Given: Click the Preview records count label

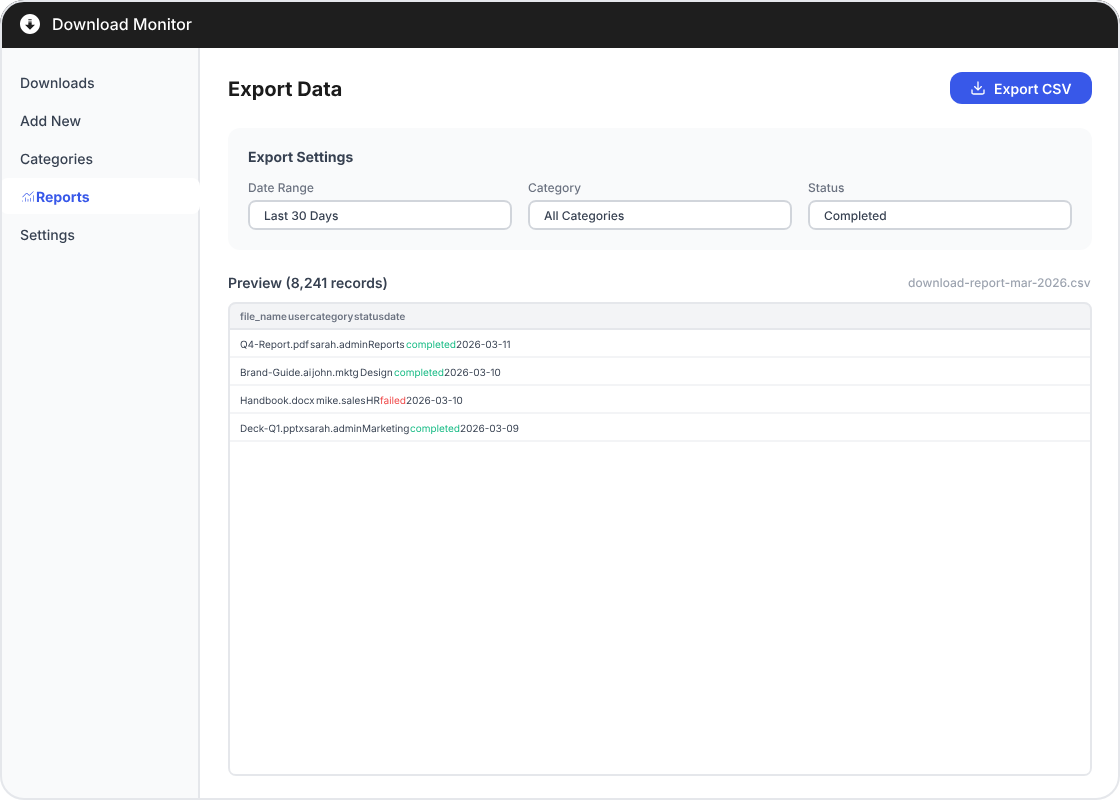Looking at the screenshot, I should 307,283.
